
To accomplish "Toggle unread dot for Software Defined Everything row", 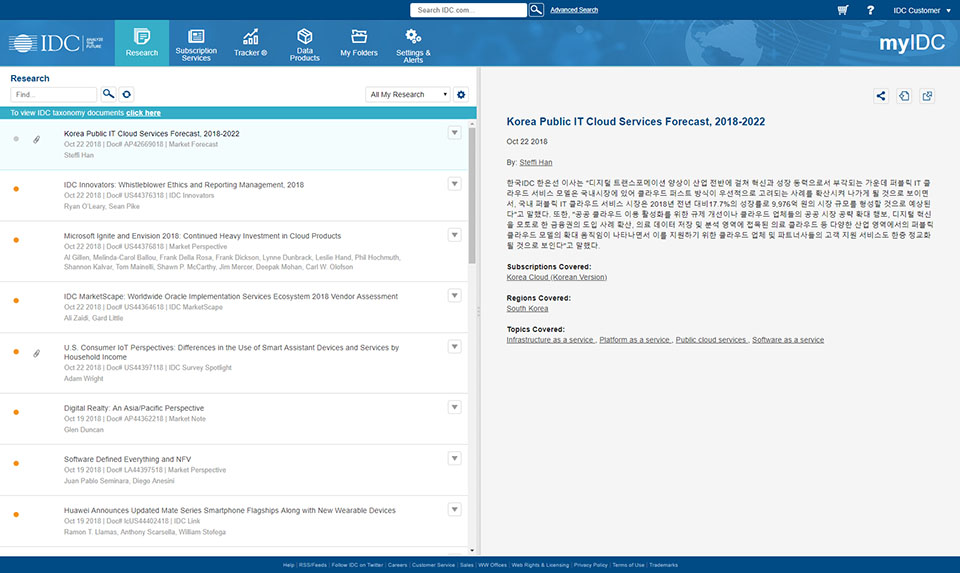I will [x=16, y=463].
